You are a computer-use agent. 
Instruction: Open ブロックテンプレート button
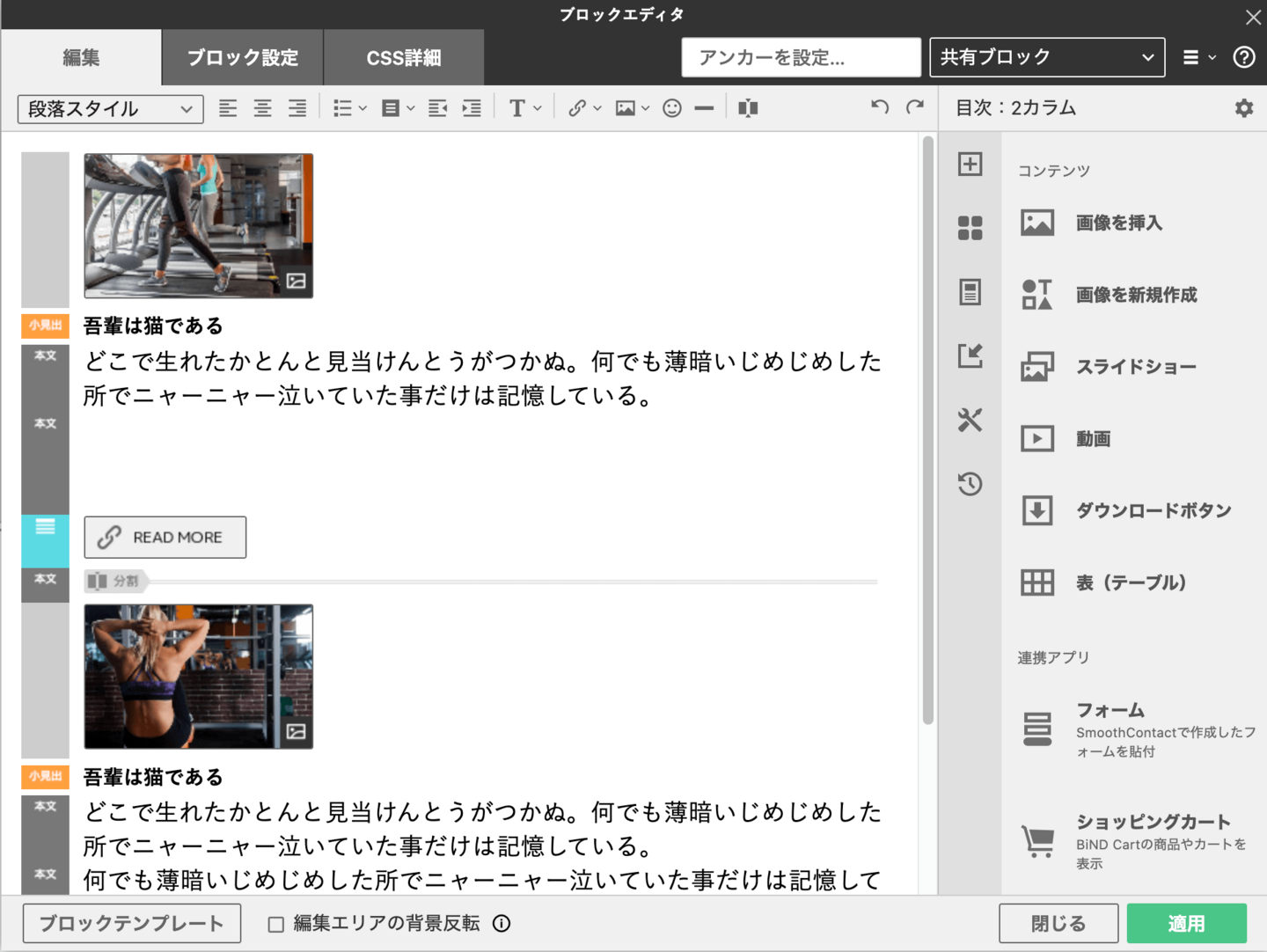pyautogui.click(x=132, y=923)
